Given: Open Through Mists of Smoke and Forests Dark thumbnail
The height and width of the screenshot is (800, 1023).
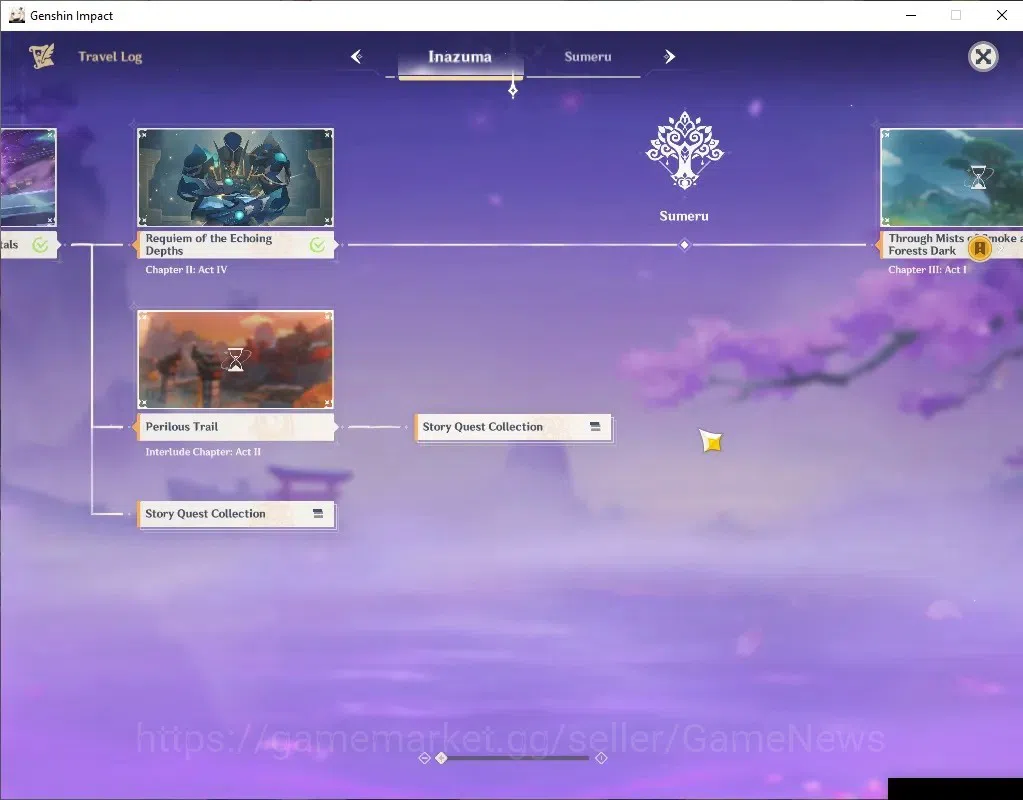Looking at the screenshot, I should point(952,177).
